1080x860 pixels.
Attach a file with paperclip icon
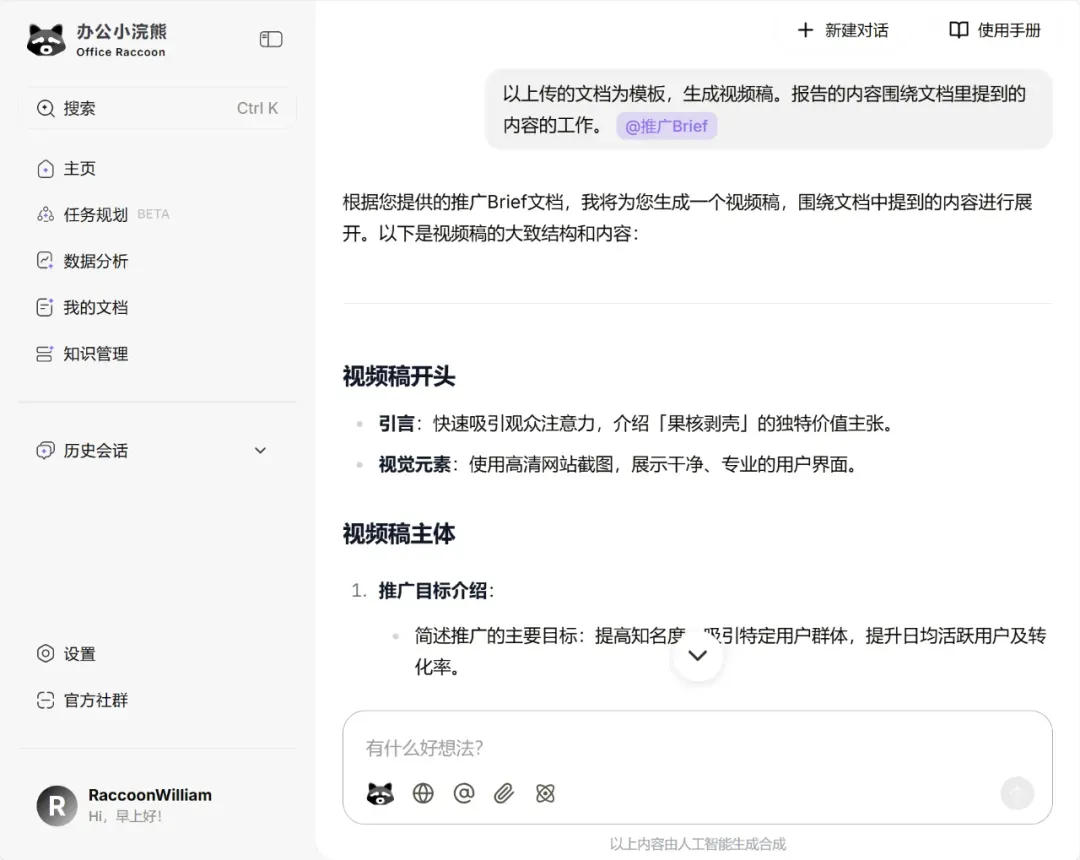504,793
